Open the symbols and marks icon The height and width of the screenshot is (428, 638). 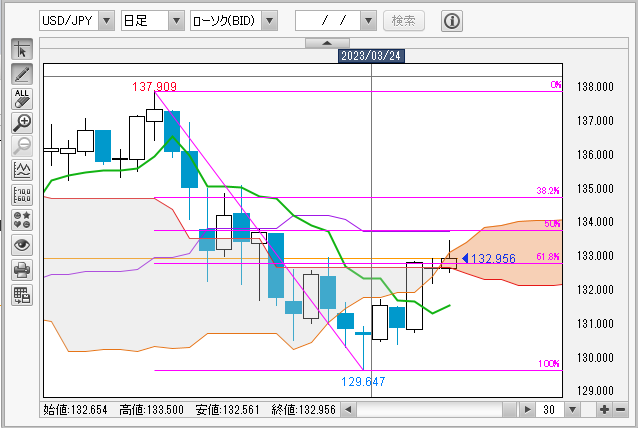click(x=22, y=220)
